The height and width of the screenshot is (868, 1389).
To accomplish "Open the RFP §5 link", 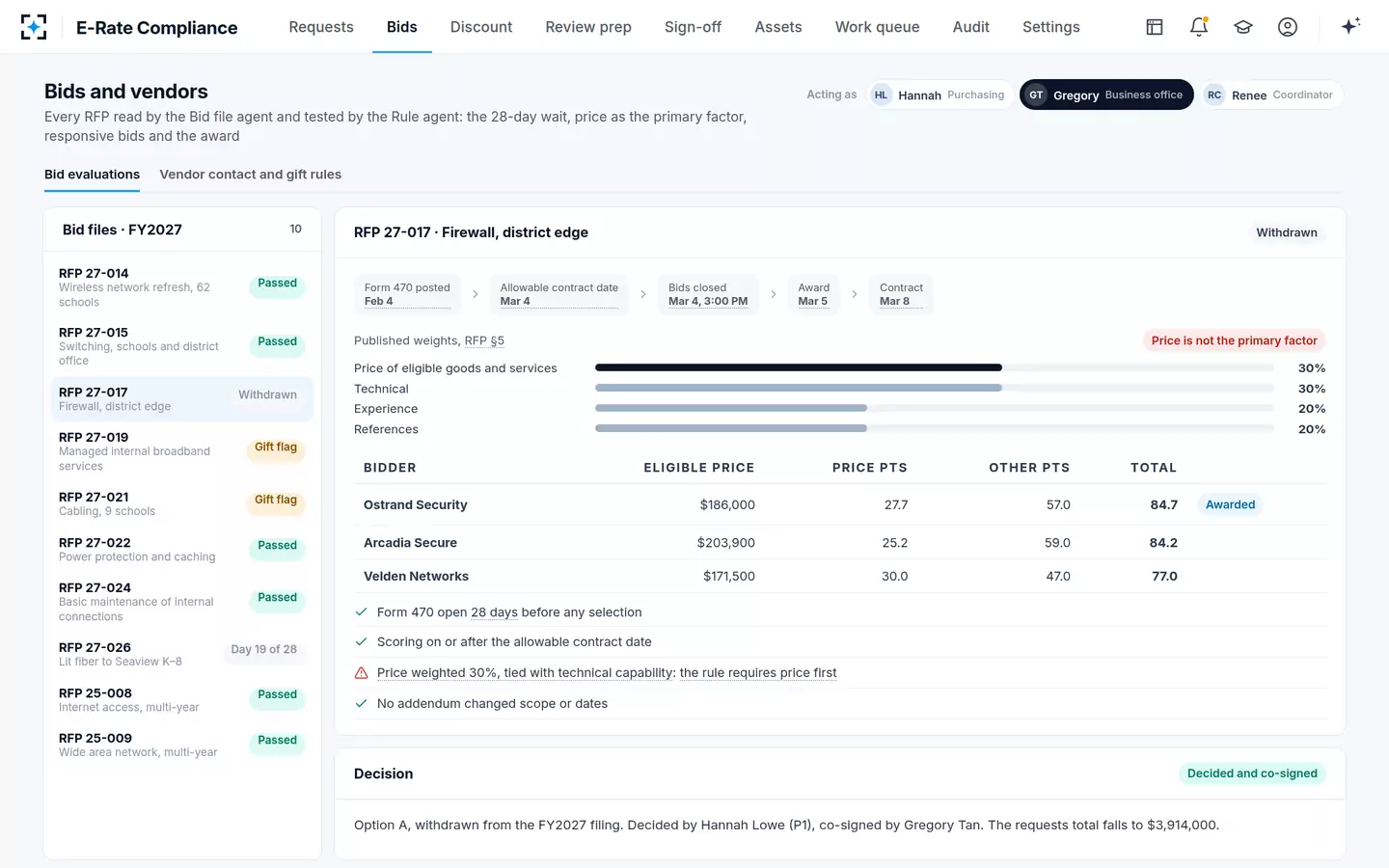I will click(484, 340).
